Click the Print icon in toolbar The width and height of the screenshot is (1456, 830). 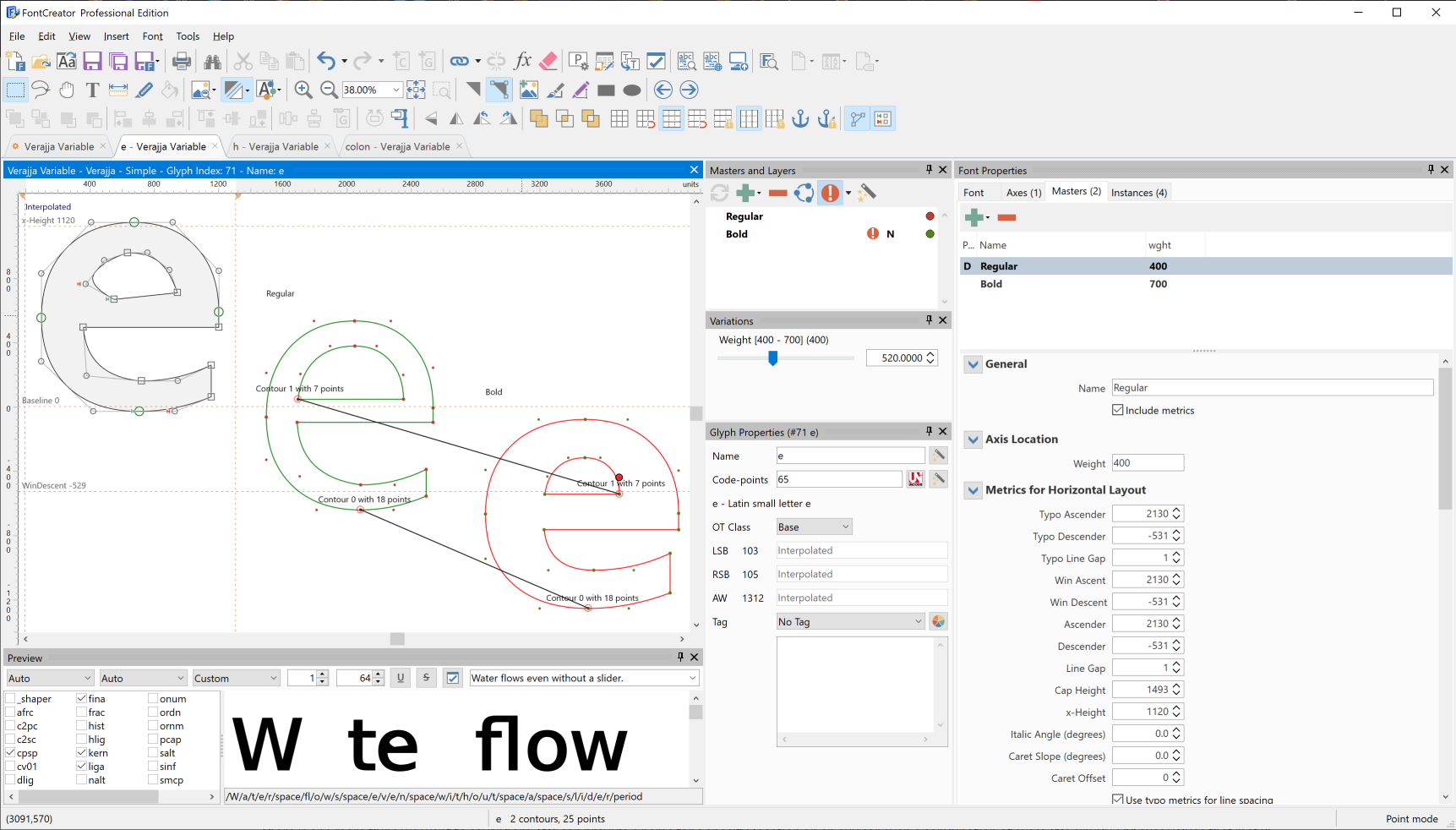click(x=181, y=61)
